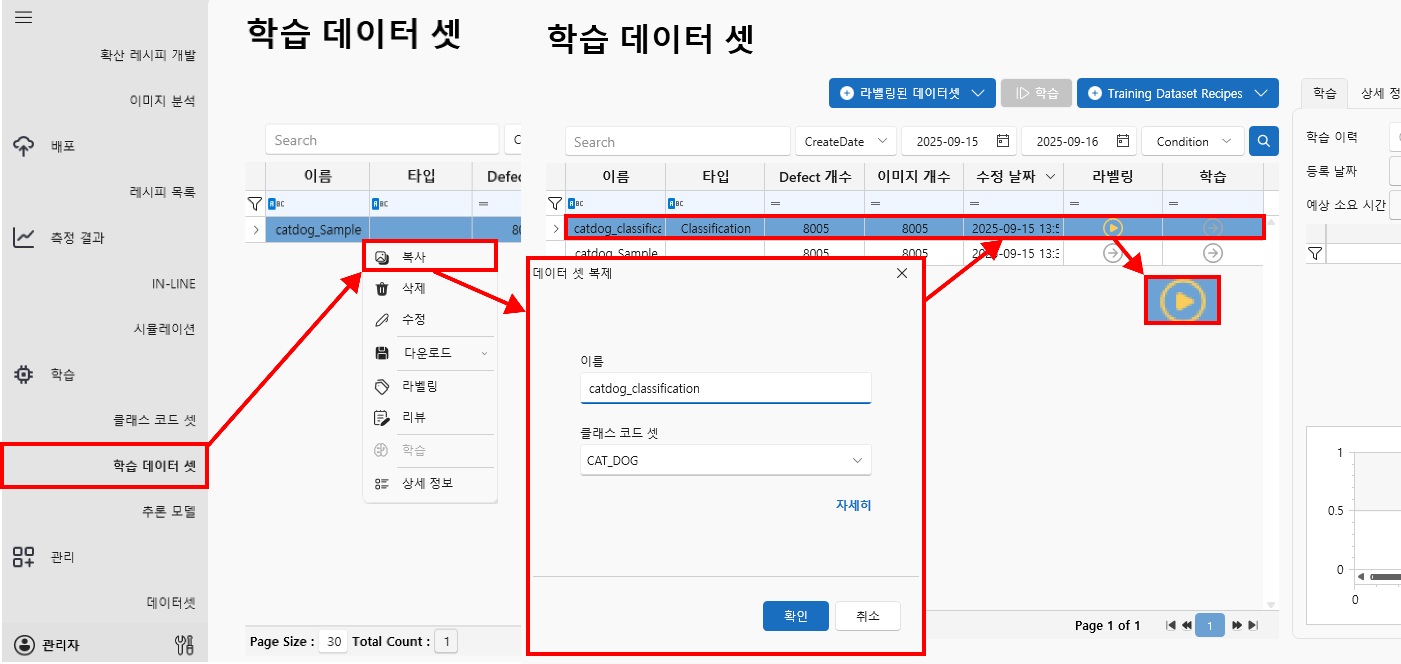Open the CreateDate filter dropdown
The height and width of the screenshot is (664, 1401).
click(845, 142)
